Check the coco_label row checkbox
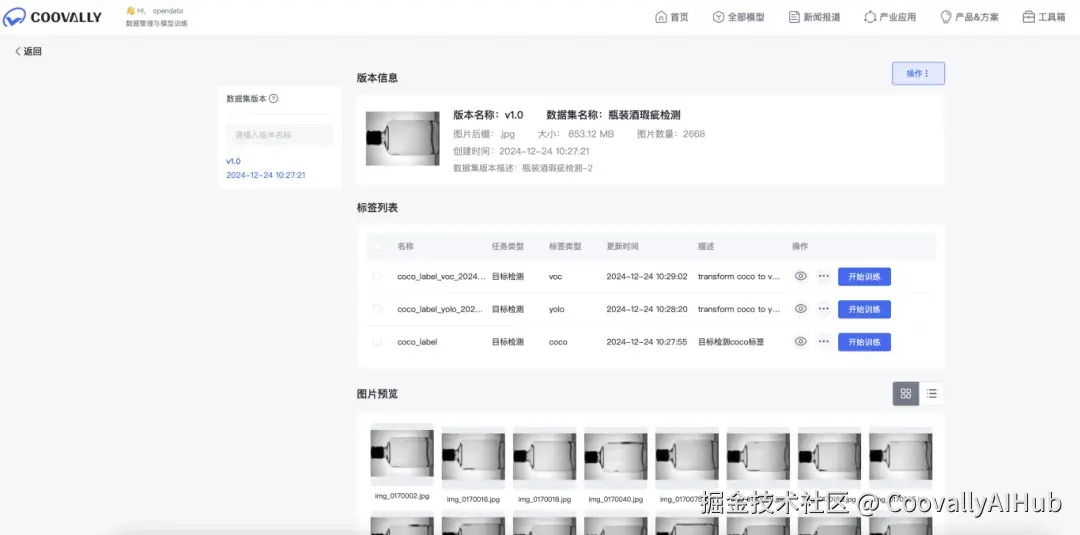This screenshot has width=1080, height=535. tap(377, 342)
